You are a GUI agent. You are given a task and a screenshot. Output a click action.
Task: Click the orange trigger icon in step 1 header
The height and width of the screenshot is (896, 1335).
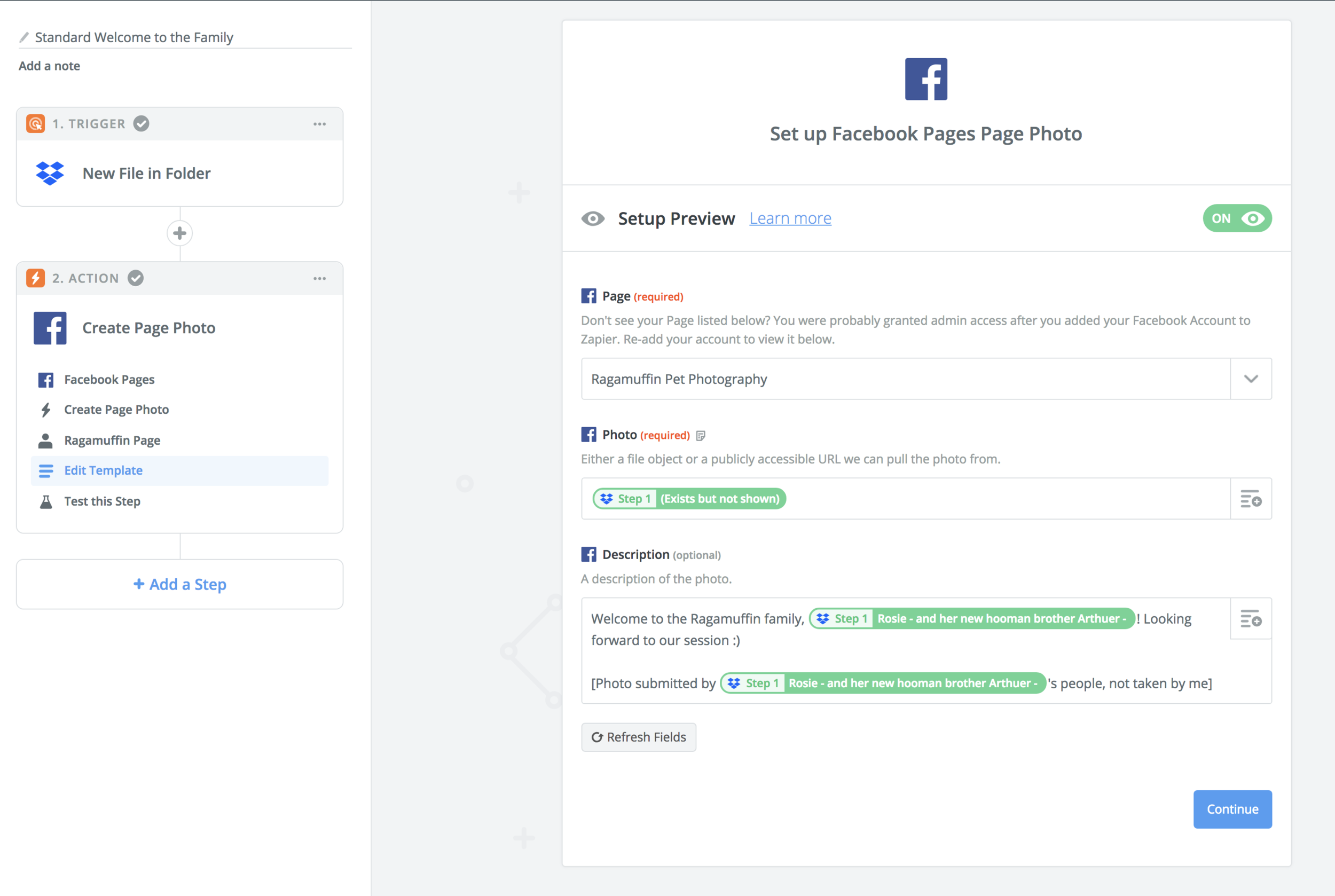pyautogui.click(x=35, y=123)
